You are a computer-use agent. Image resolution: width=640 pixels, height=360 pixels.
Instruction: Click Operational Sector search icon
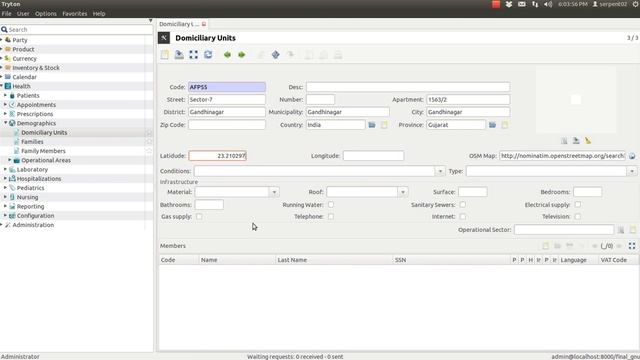(621, 230)
